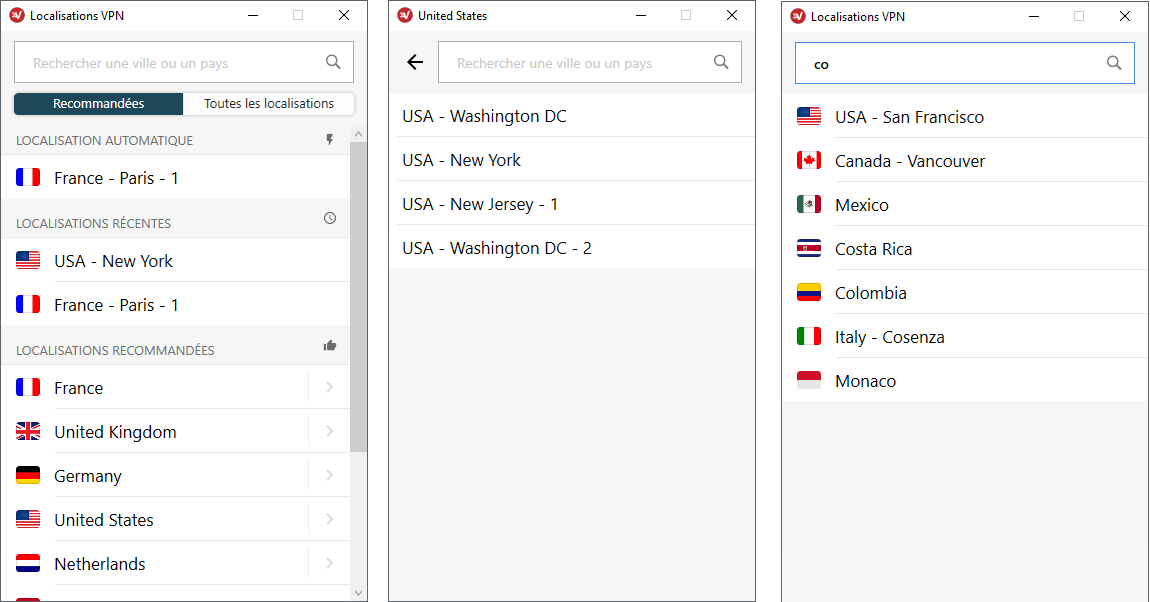Click the Germany flag icon
The image size is (1150, 602).
click(28, 475)
